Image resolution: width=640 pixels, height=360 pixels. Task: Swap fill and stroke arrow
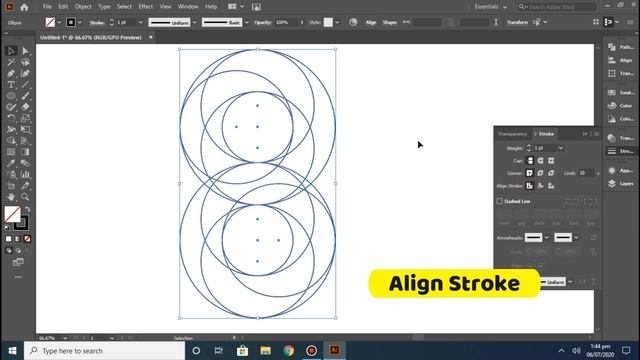tap(27, 209)
